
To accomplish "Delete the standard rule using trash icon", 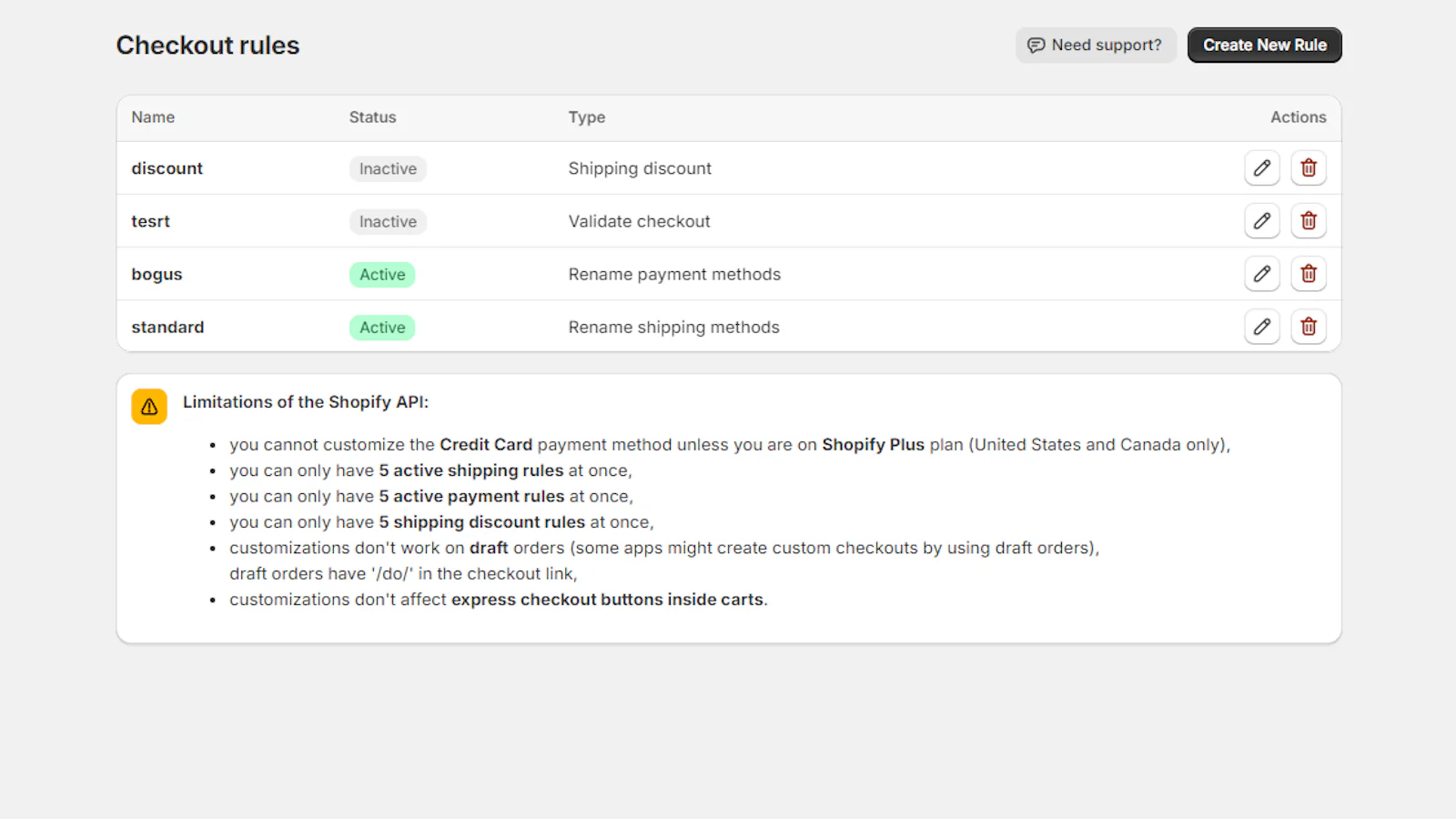I will [x=1309, y=327].
